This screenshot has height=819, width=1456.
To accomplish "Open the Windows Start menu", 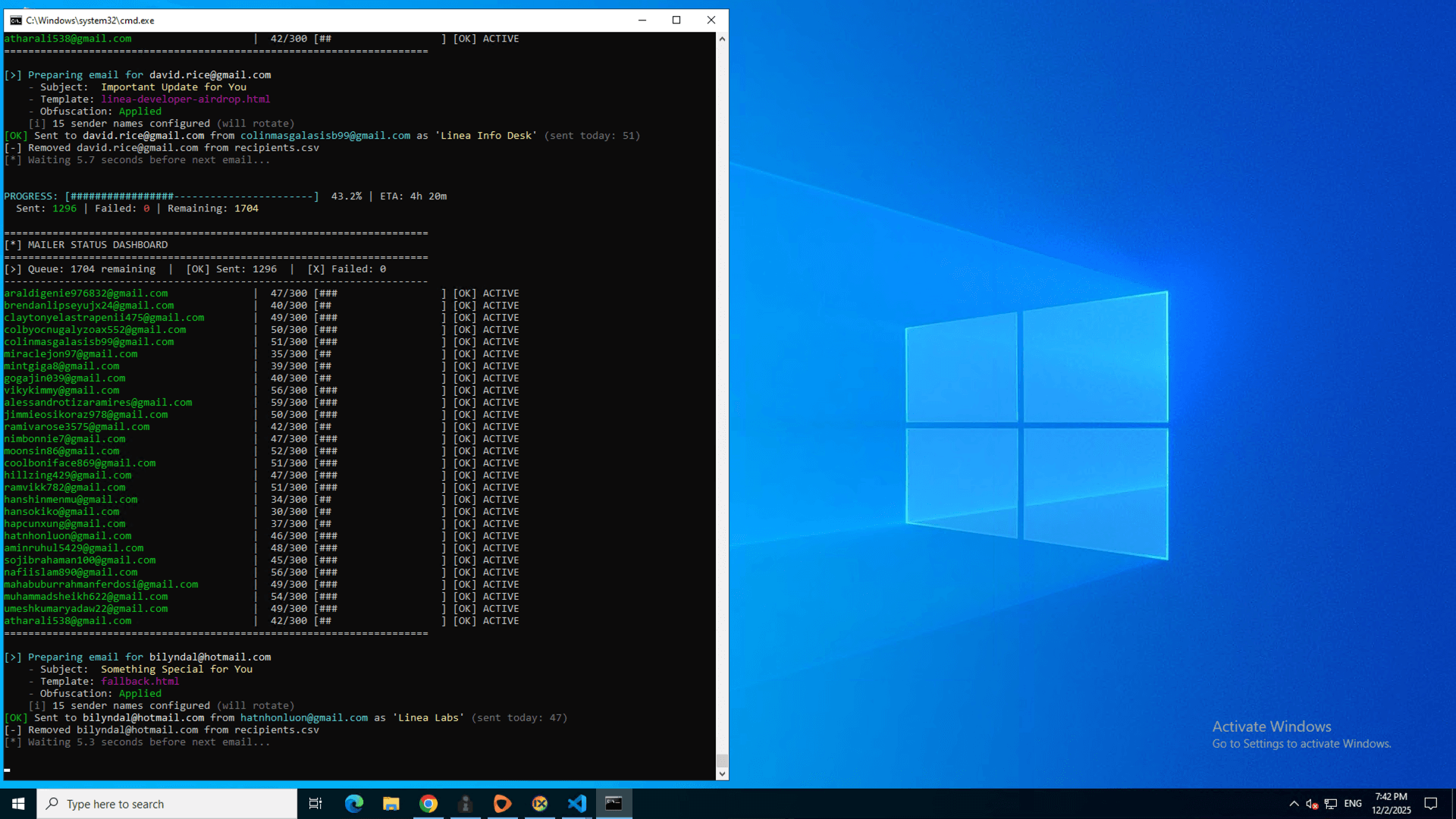I will point(18,804).
